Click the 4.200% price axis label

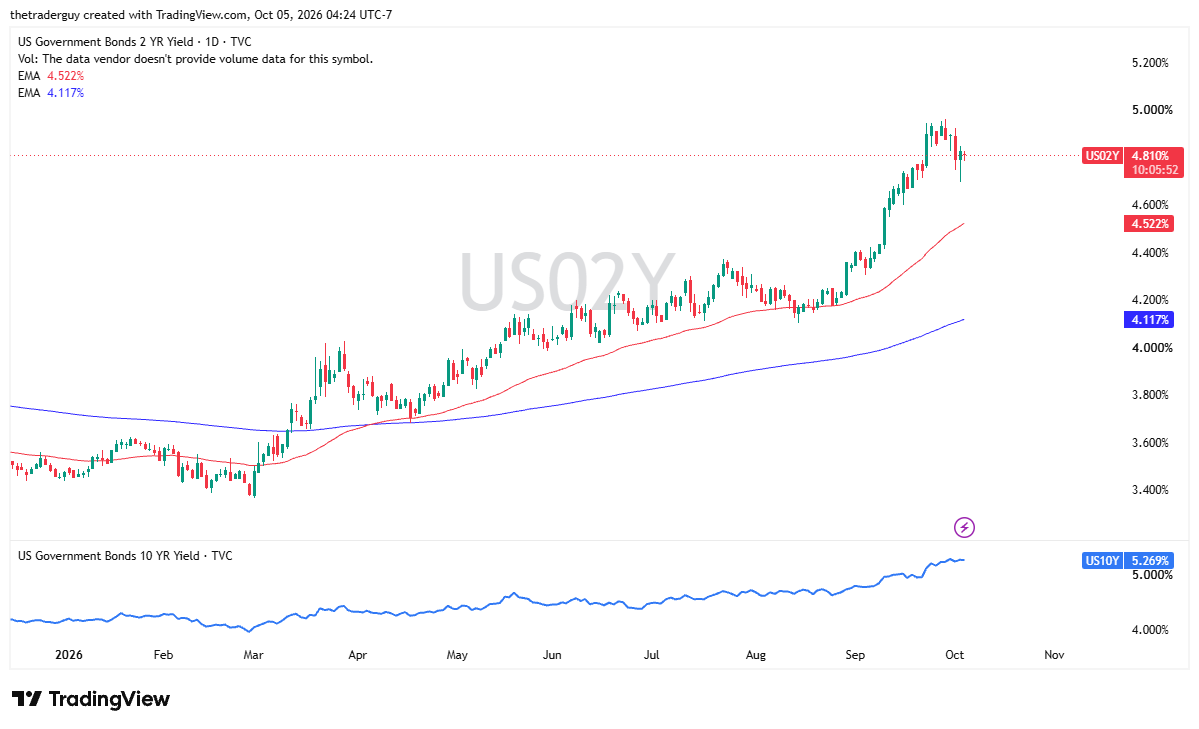click(x=1150, y=300)
